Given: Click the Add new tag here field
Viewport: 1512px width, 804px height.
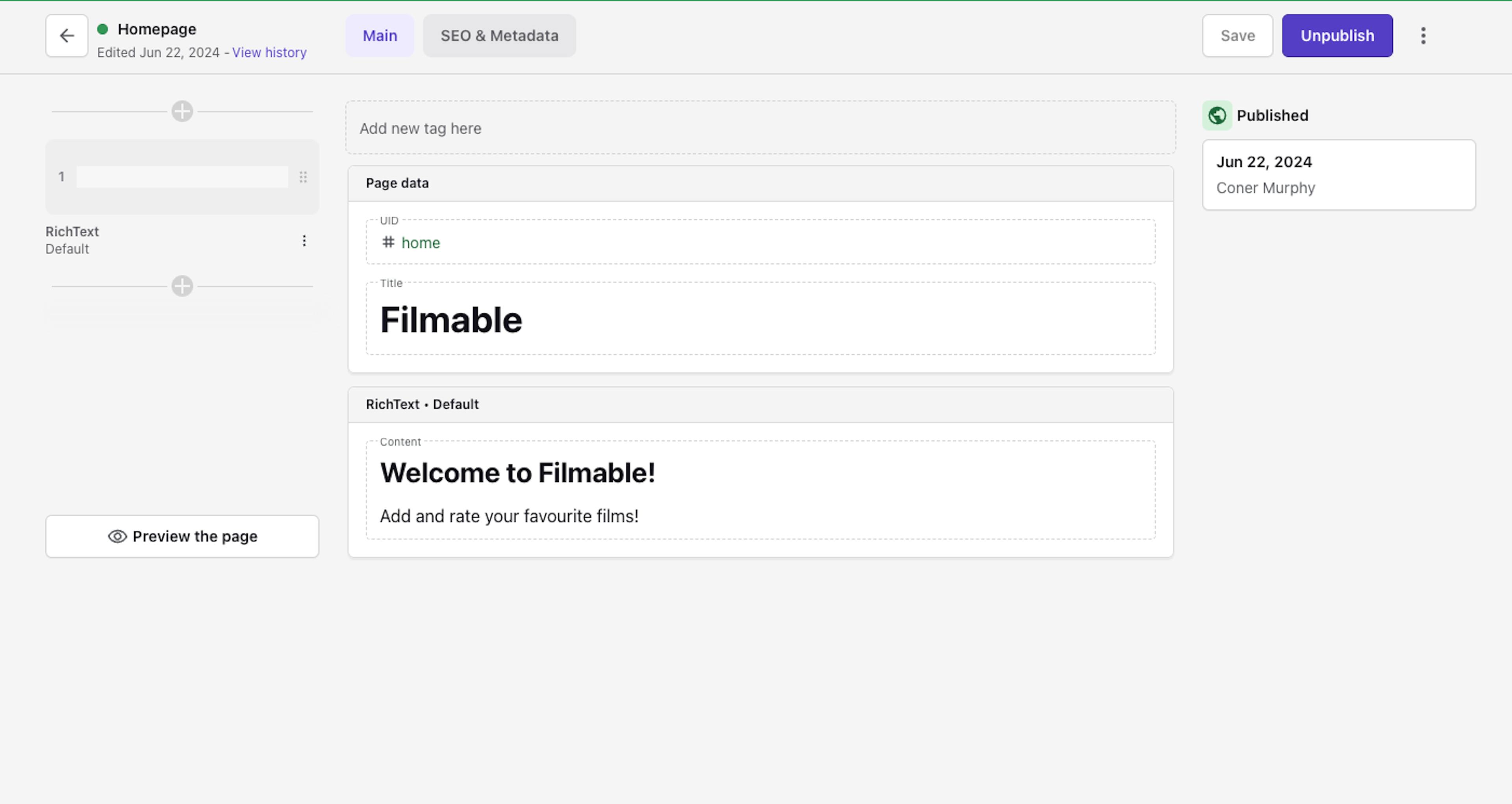Looking at the screenshot, I should 760,128.
